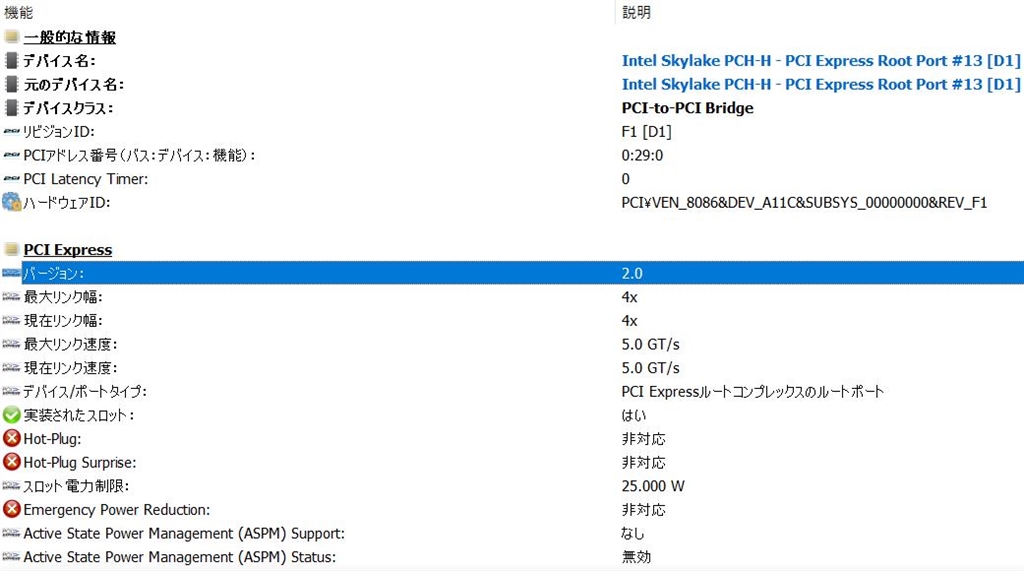This screenshot has width=1024, height=571.
Task: Click the green check icon for 実装されたスロット
Action: click(11, 415)
